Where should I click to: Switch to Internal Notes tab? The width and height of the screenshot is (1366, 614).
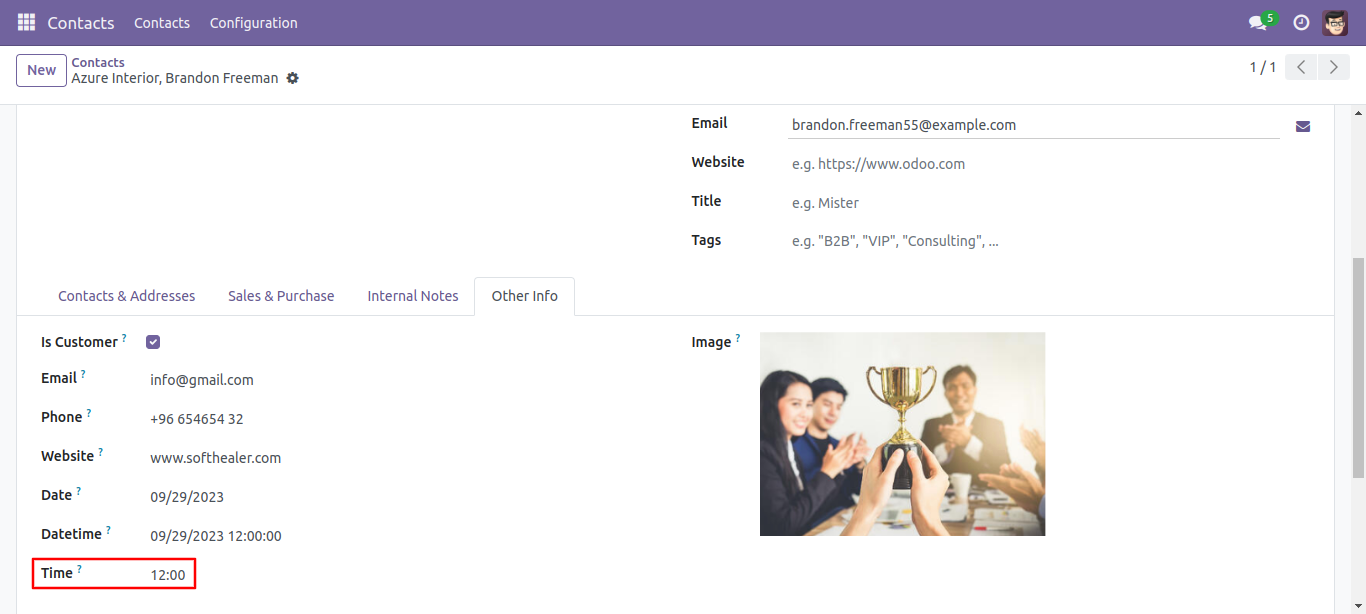coord(413,296)
